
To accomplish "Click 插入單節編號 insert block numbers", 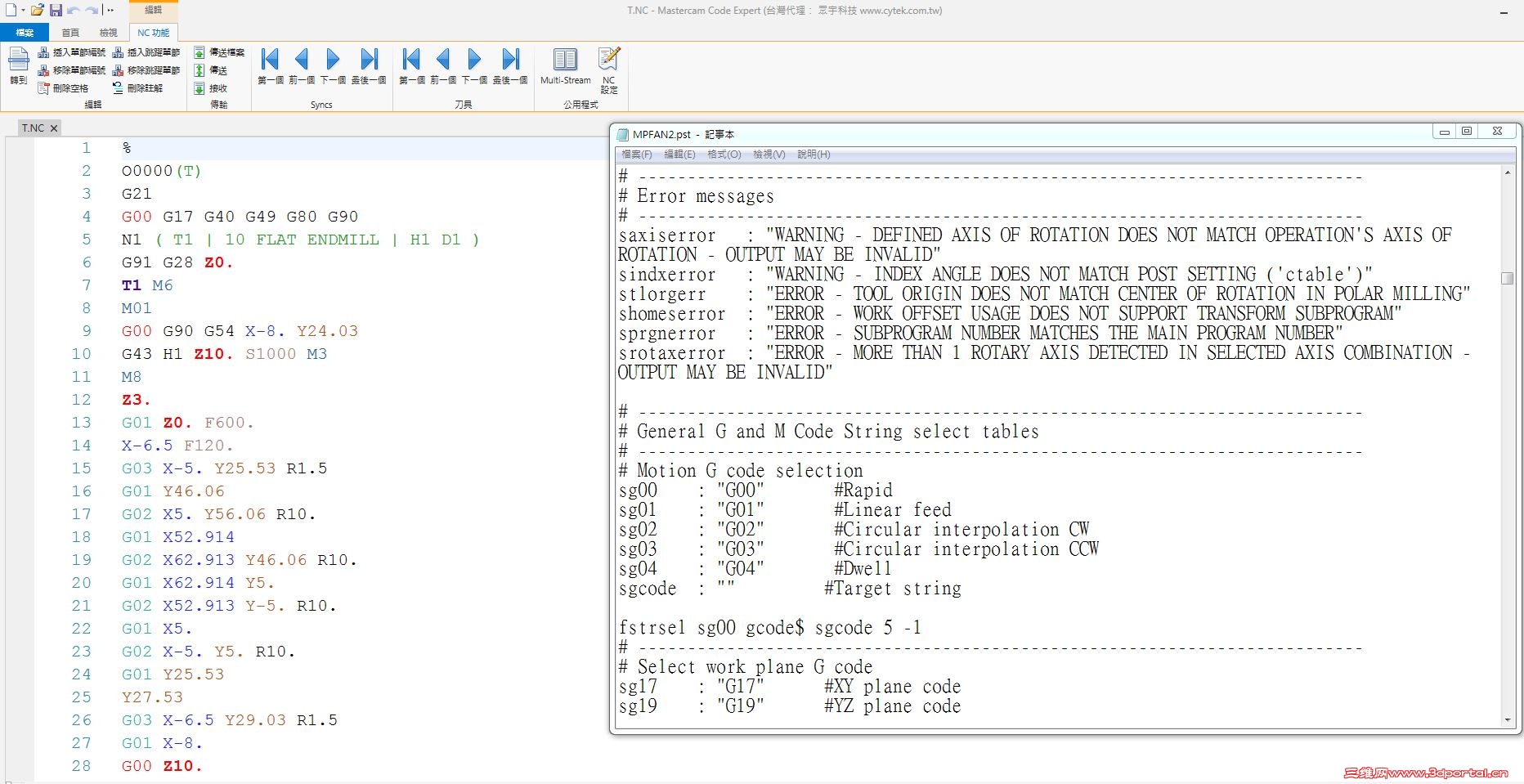I will 71,52.
